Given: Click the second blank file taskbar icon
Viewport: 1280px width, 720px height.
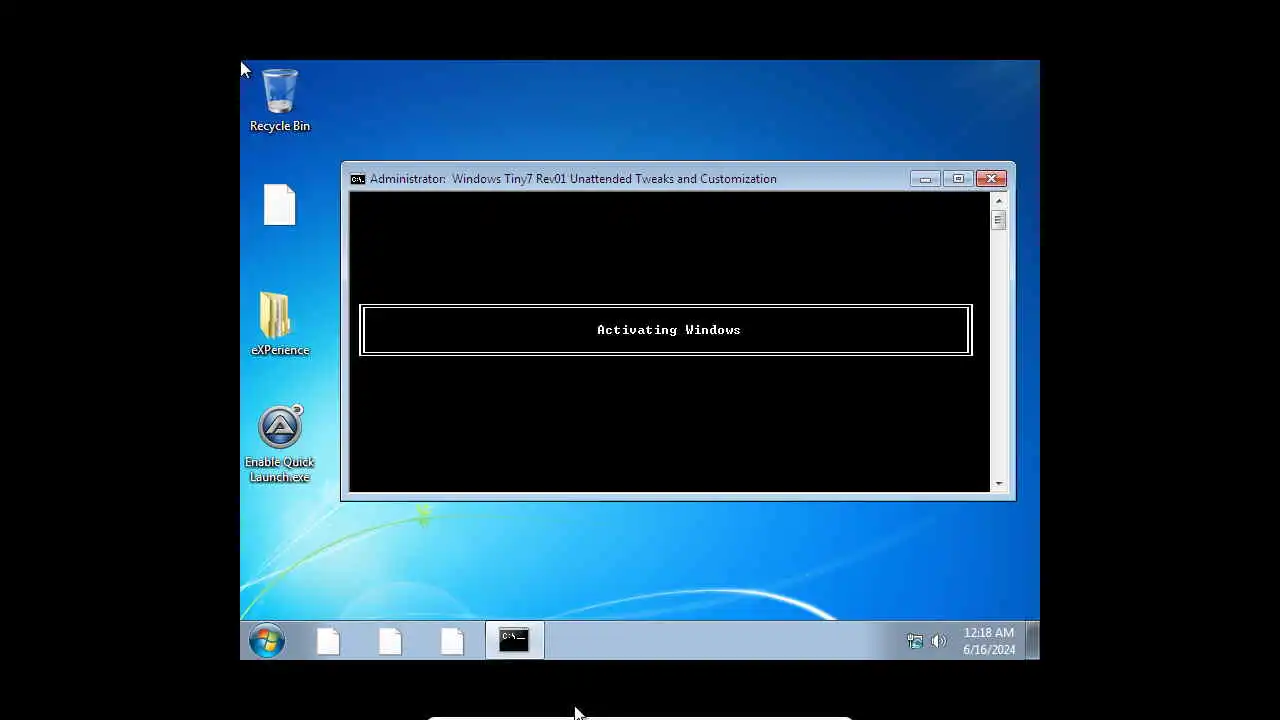Looking at the screenshot, I should (x=391, y=641).
